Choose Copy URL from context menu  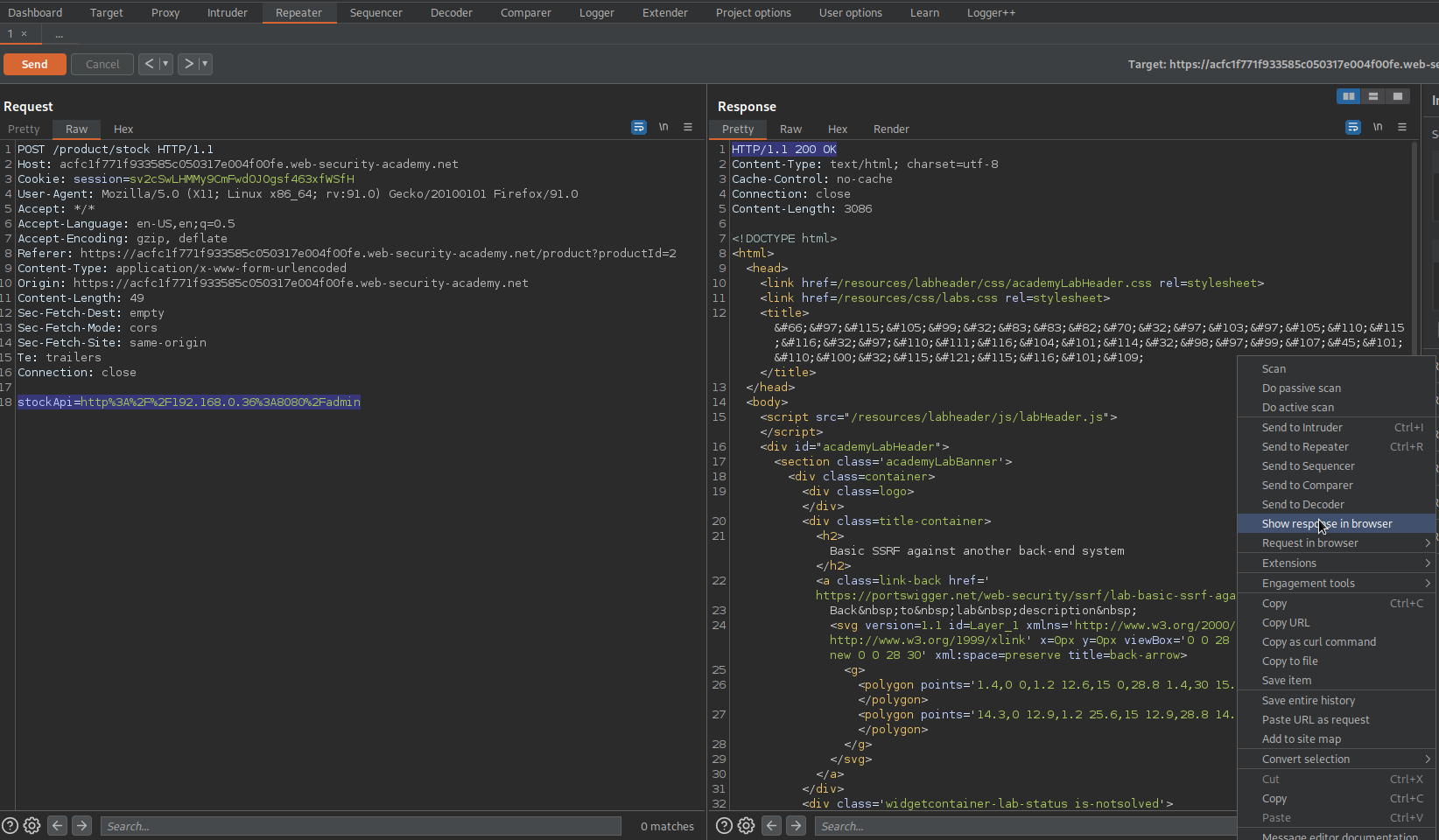1336,623
